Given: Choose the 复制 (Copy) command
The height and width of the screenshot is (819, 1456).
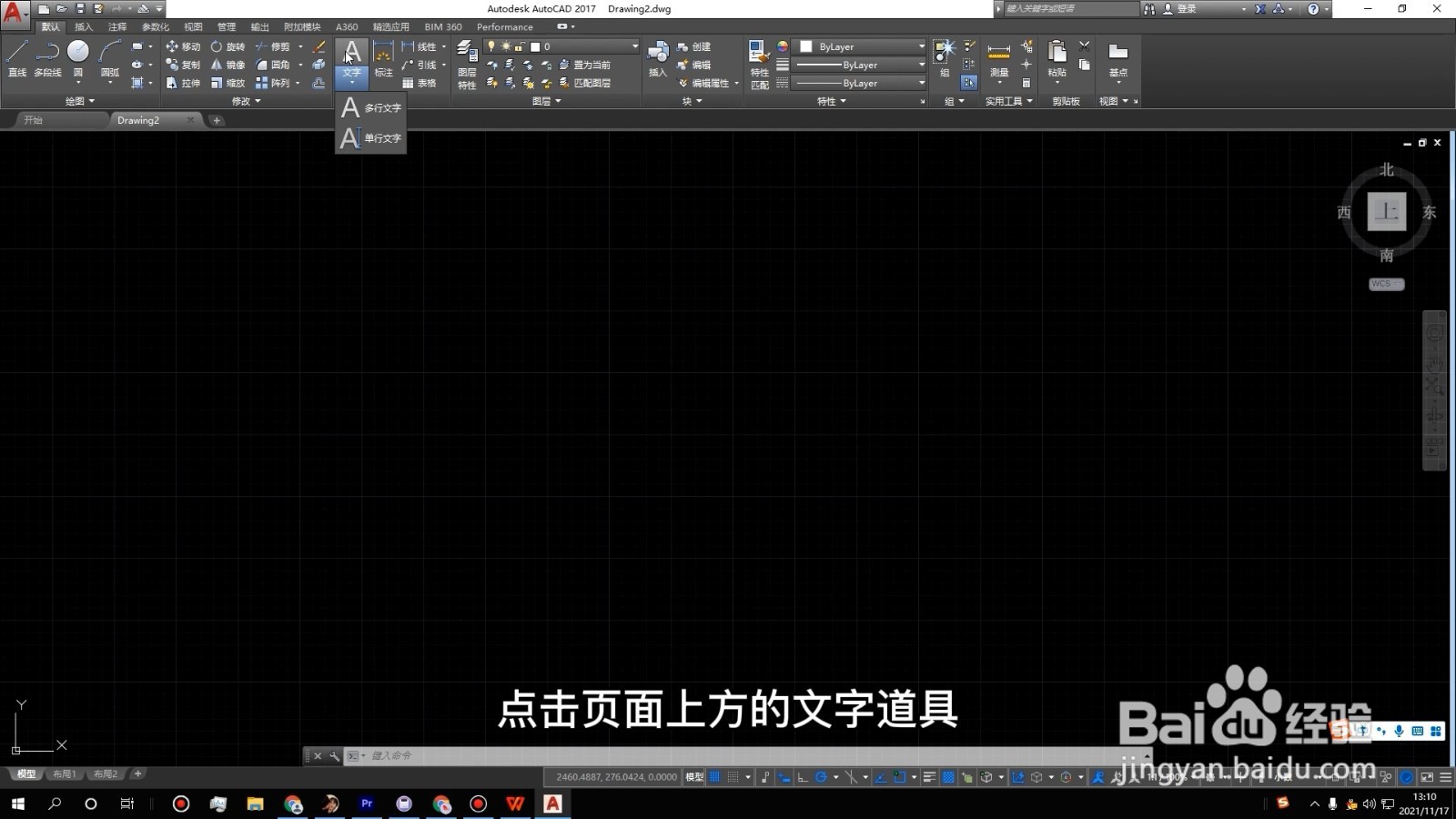Looking at the screenshot, I should point(183,65).
